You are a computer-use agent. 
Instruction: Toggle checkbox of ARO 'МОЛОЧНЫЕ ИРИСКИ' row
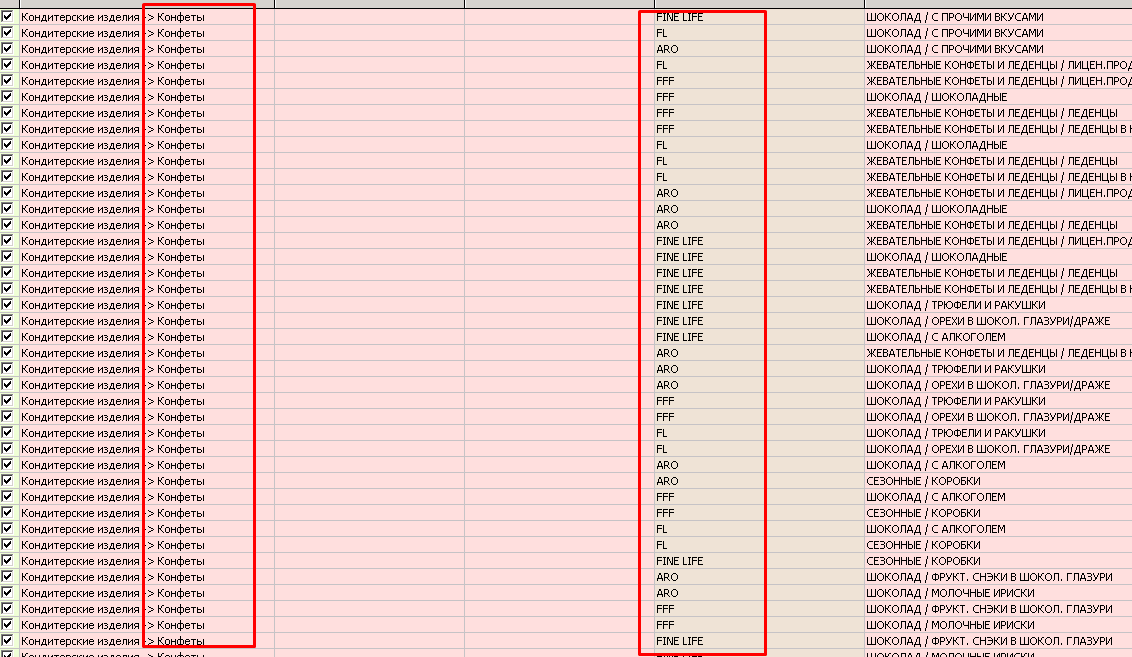pyautogui.click(x=7, y=593)
